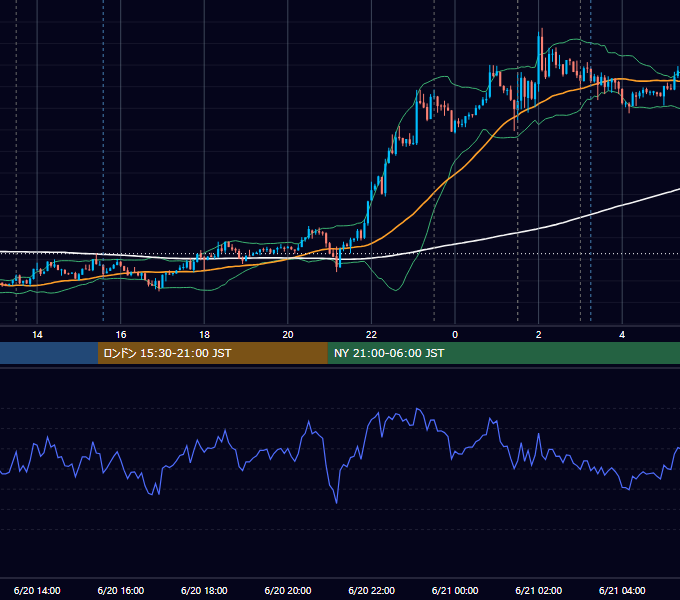
Task: Click the 6/21 02:00 date label
Action: coord(539,590)
